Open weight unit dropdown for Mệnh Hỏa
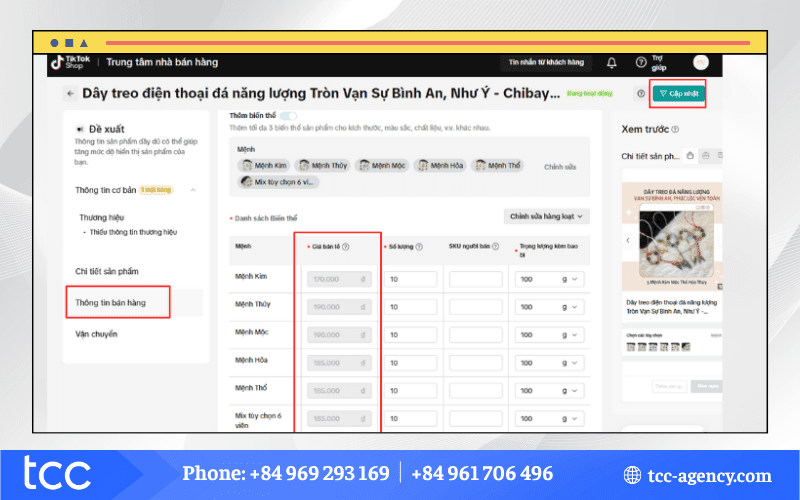The height and width of the screenshot is (500, 800). click(570, 363)
